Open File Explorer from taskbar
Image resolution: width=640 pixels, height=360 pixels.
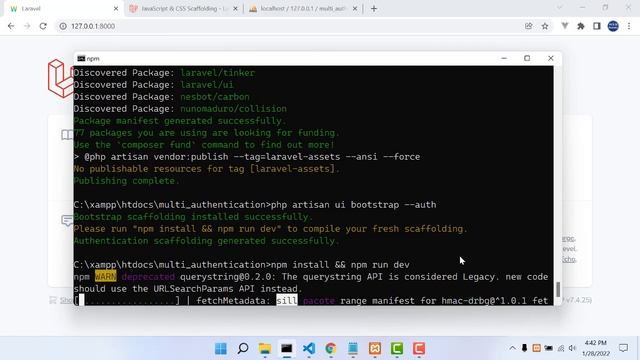(x=265, y=349)
